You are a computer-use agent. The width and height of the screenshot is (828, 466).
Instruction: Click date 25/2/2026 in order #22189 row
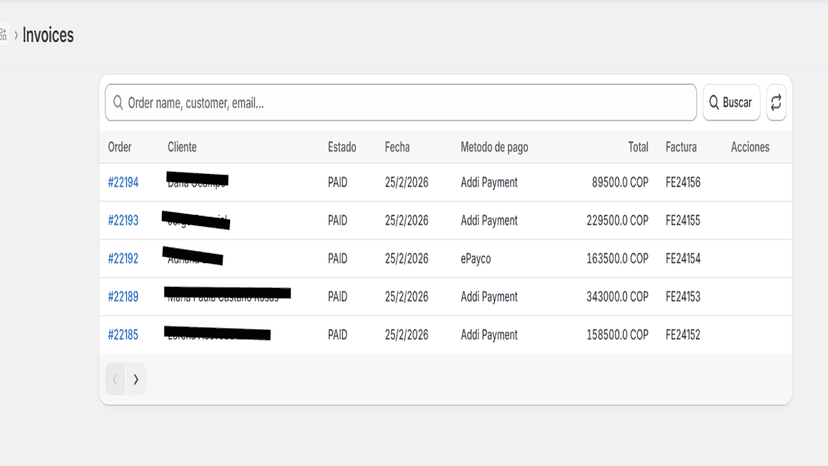[407, 296]
